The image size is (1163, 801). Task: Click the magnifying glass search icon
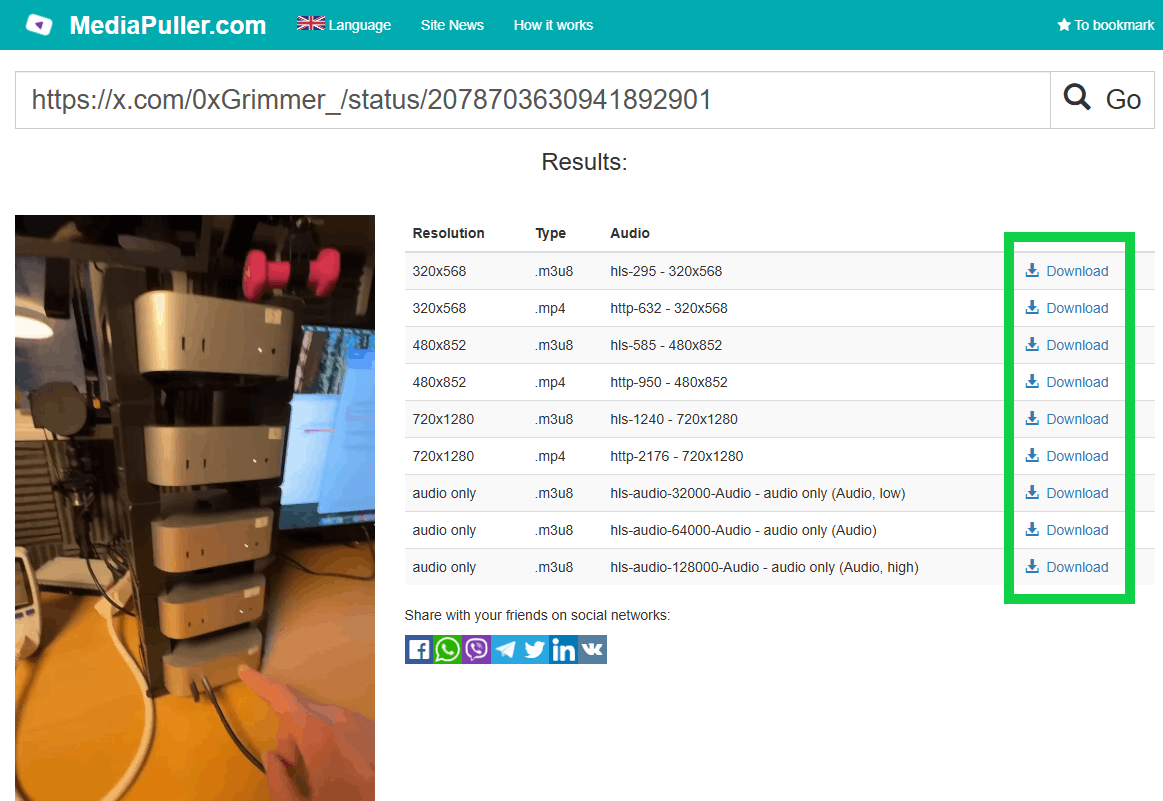click(1077, 97)
